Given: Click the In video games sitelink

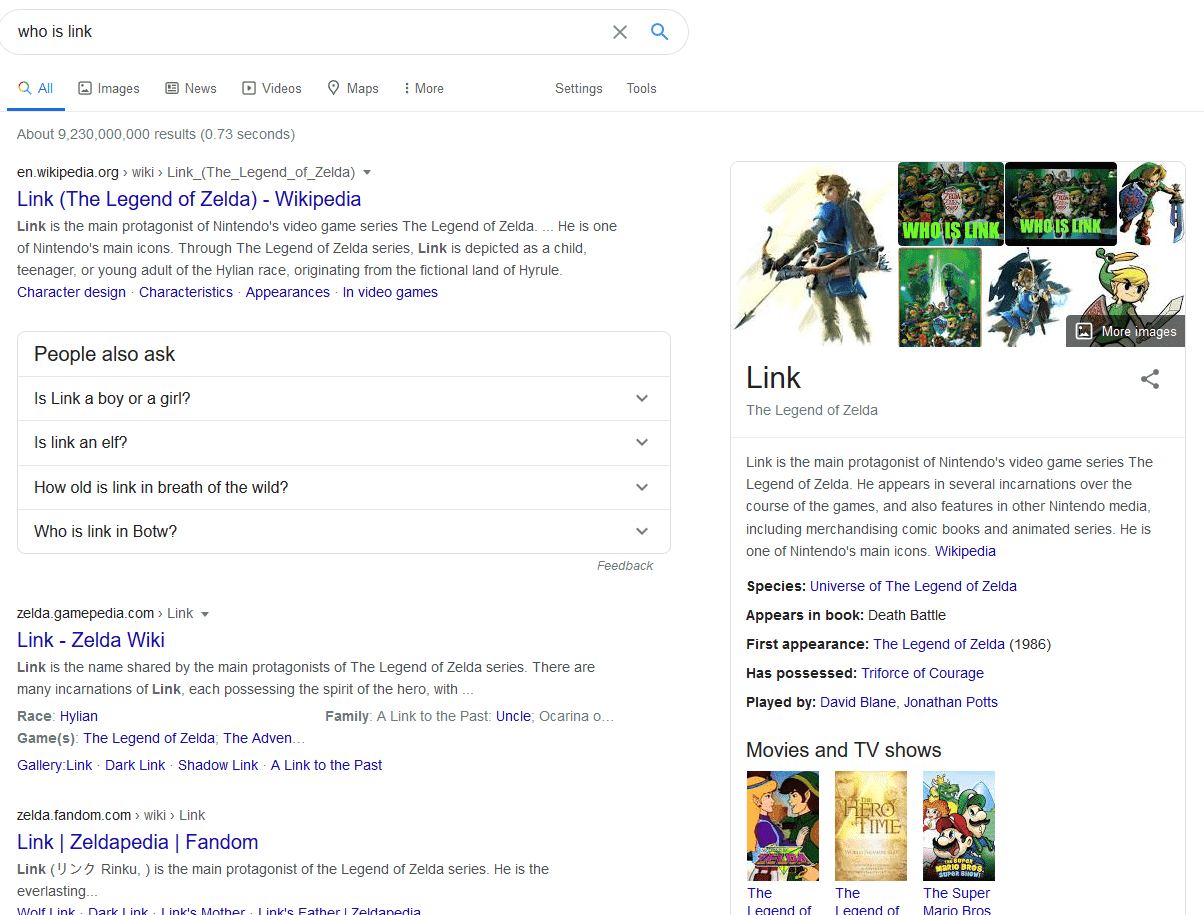Looking at the screenshot, I should click(x=390, y=292).
